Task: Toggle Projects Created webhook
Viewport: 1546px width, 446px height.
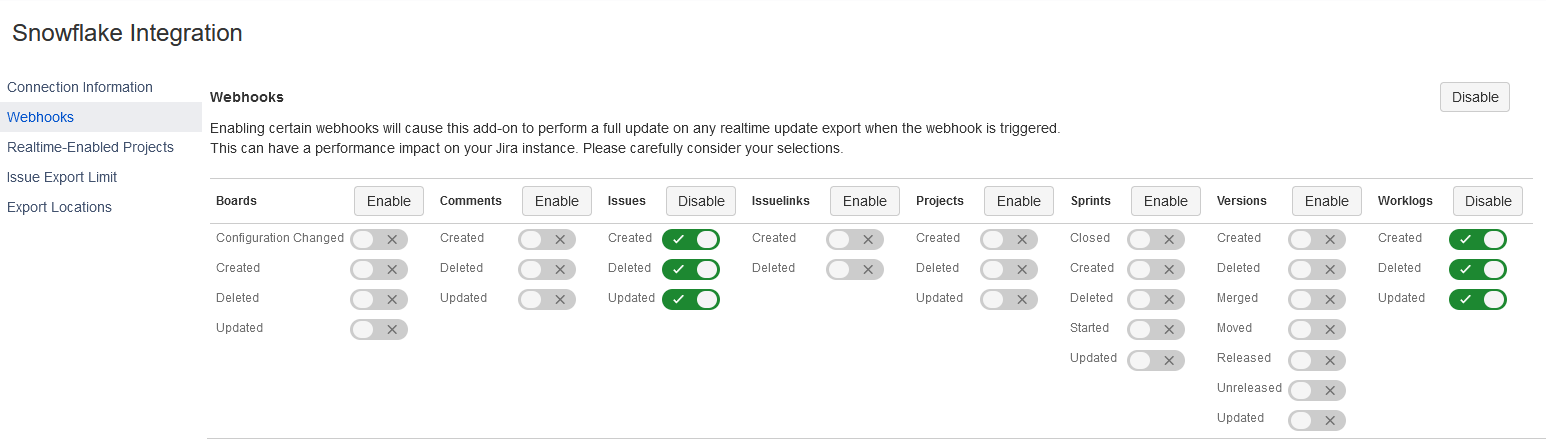Action: pos(1009,240)
